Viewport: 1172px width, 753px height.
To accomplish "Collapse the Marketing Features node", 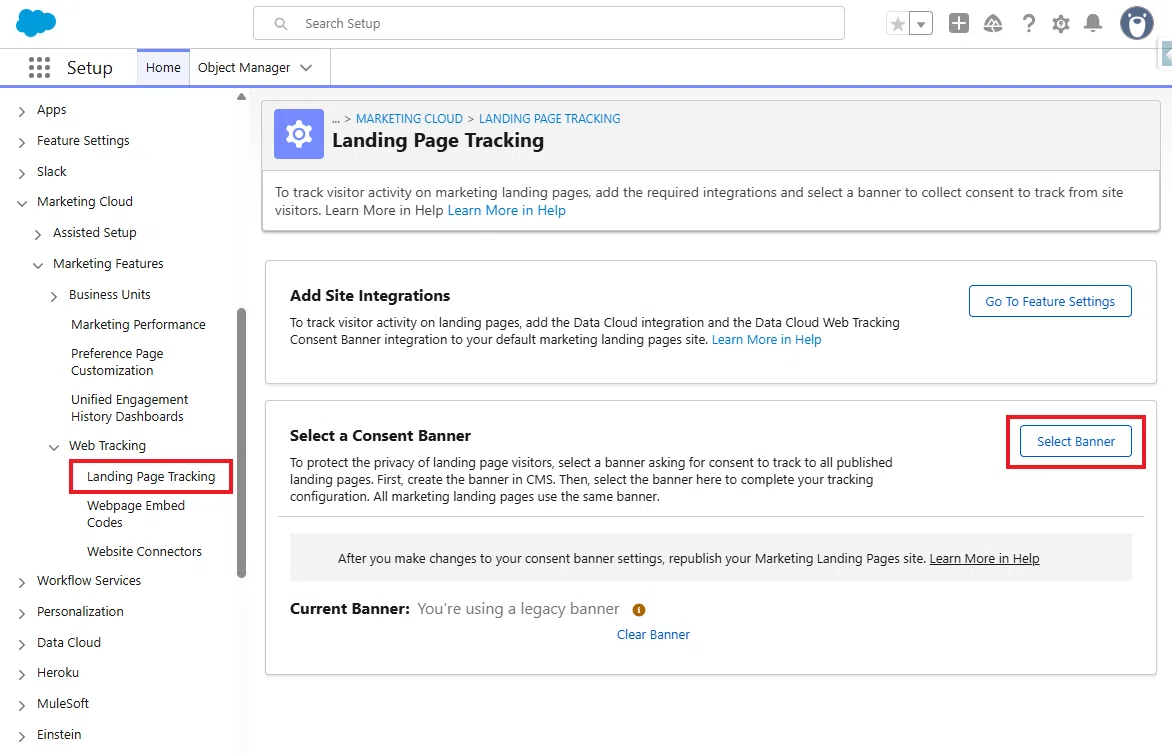I will [37, 265].
